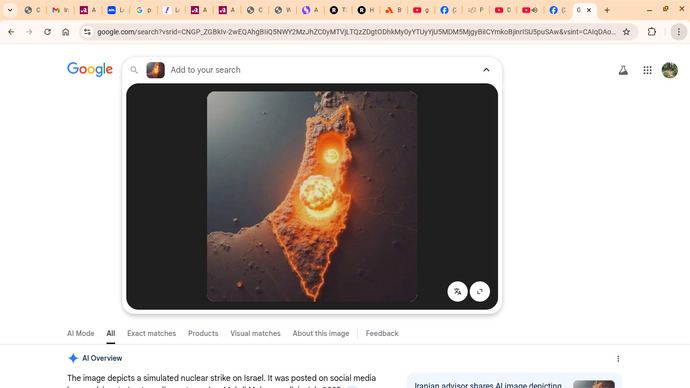The height and width of the screenshot is (388, 690).
Task: Open the browser home page
Action: [66, 32]
